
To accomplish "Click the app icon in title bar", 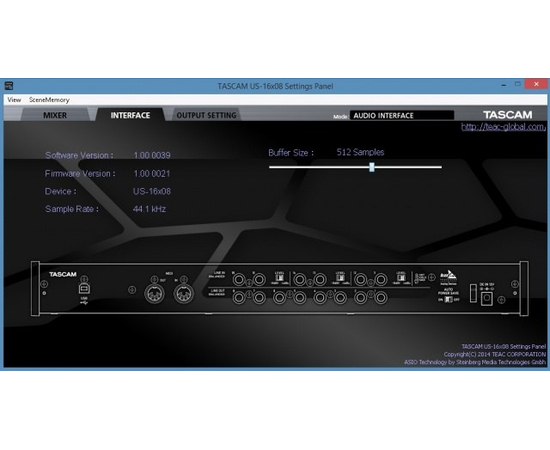I will pos(9,86).
